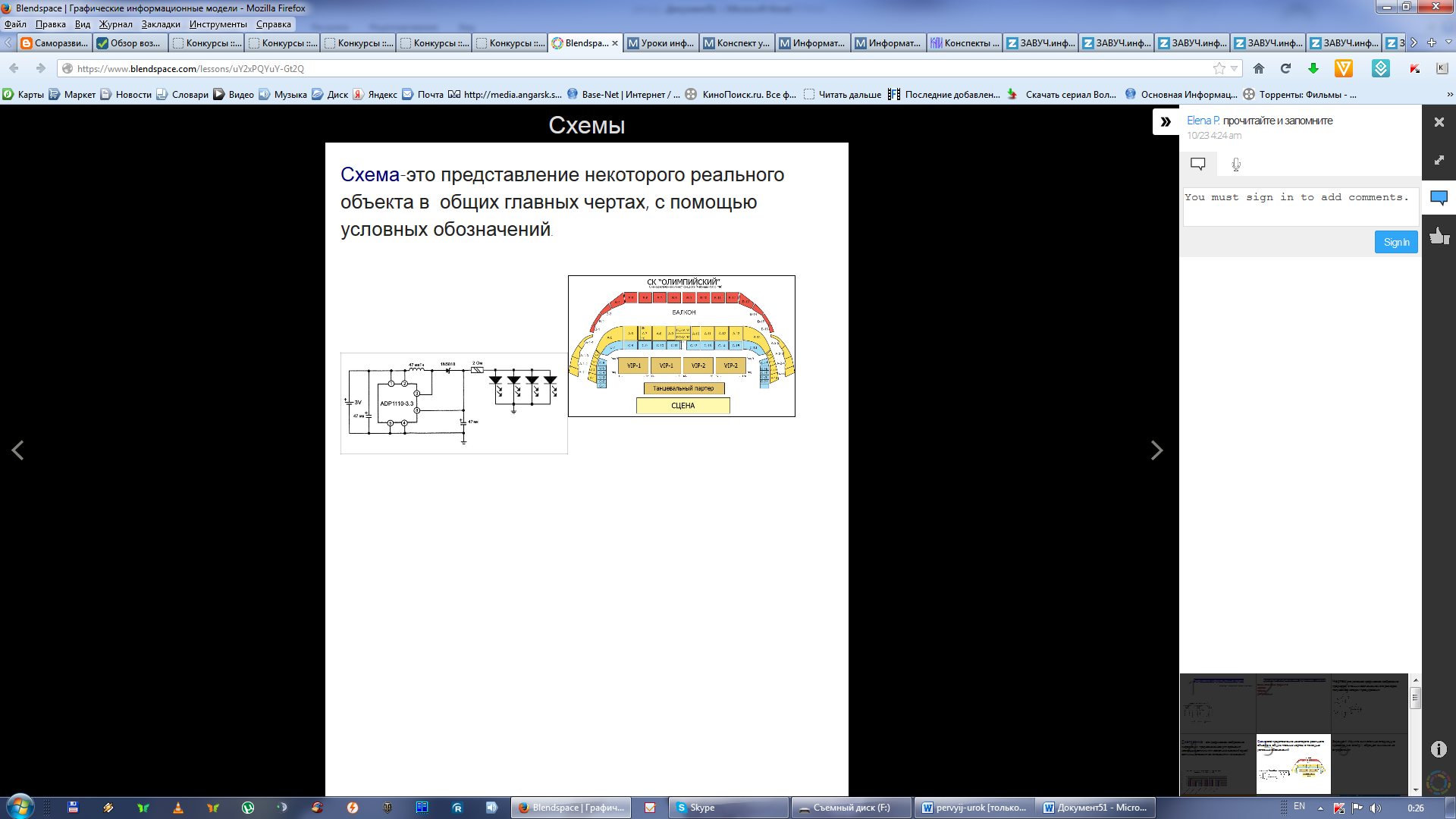This screenshot has width=1456, height=819.
Task: Open Skype from the taskbar
Action: click(727, 808)
